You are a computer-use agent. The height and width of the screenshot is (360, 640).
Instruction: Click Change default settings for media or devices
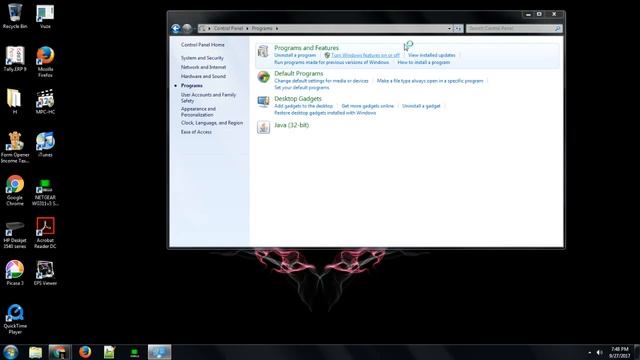pos(321,81)
